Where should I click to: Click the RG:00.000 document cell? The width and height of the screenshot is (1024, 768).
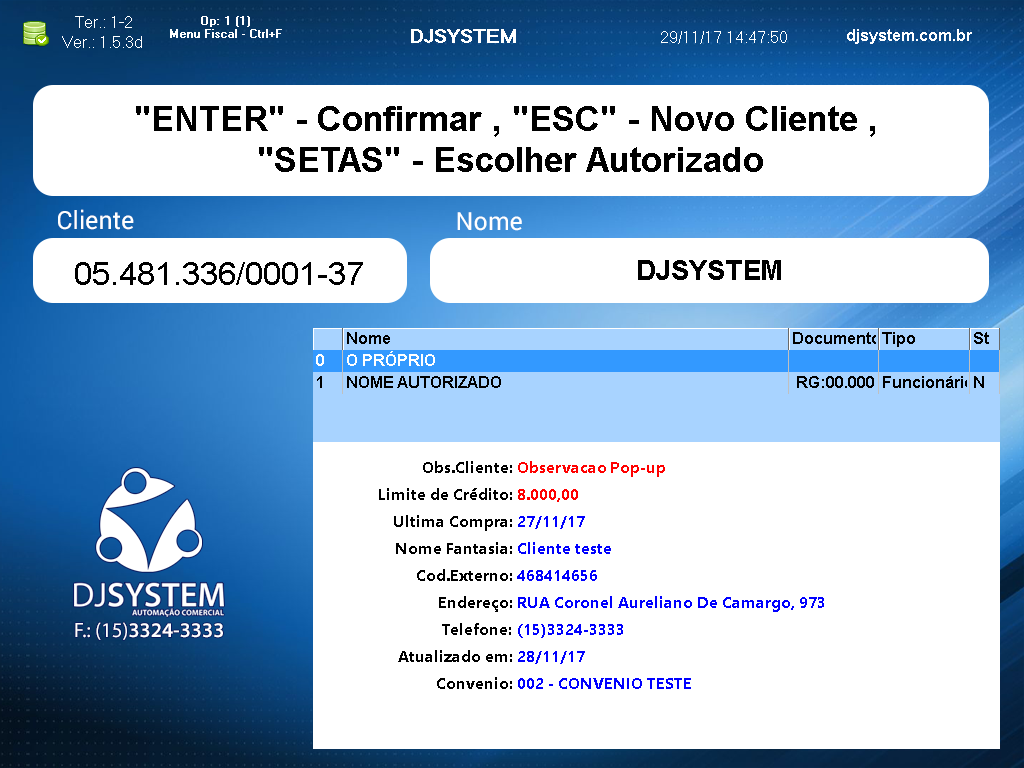coord(833,382)
